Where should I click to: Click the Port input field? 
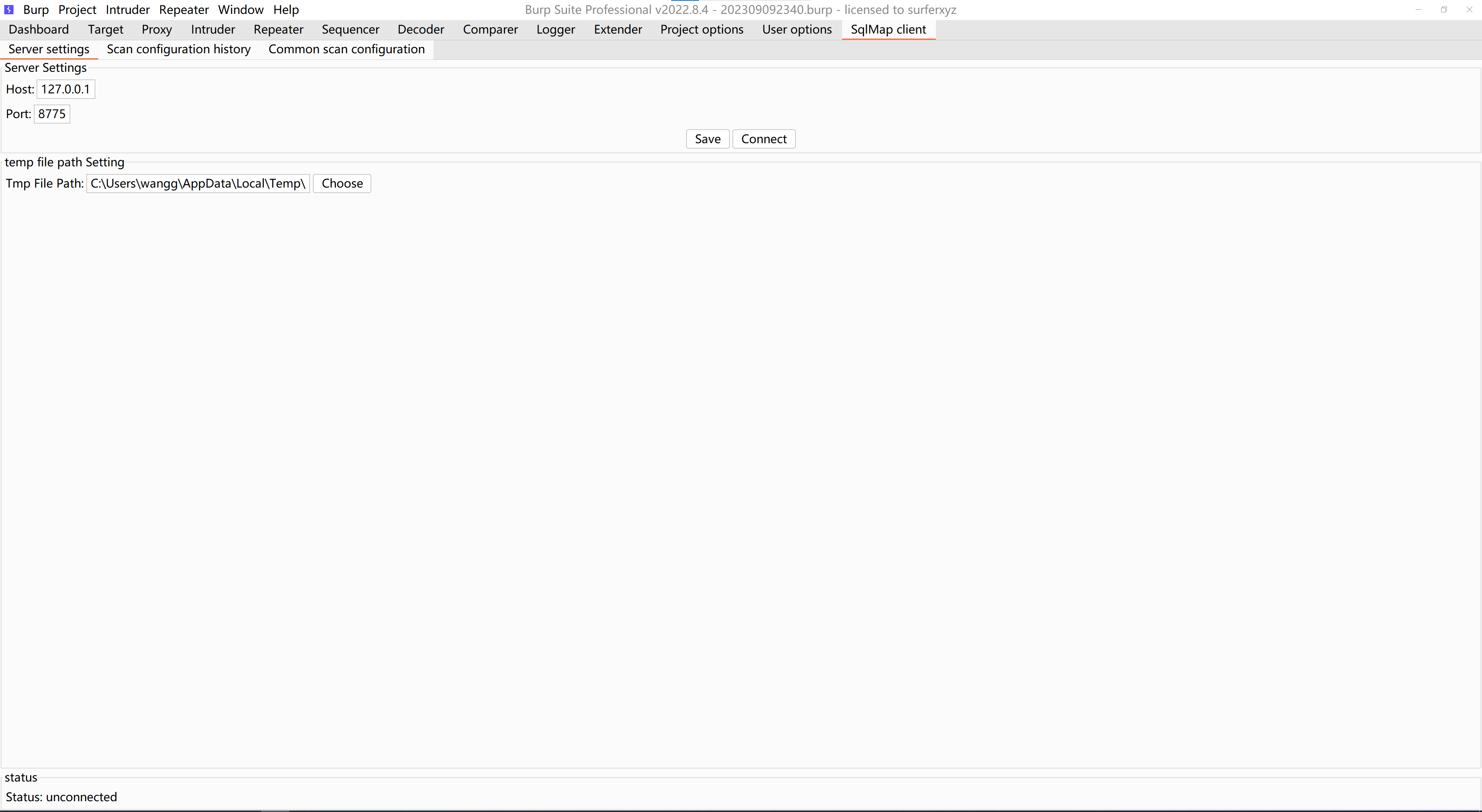[x=52, y=114]
